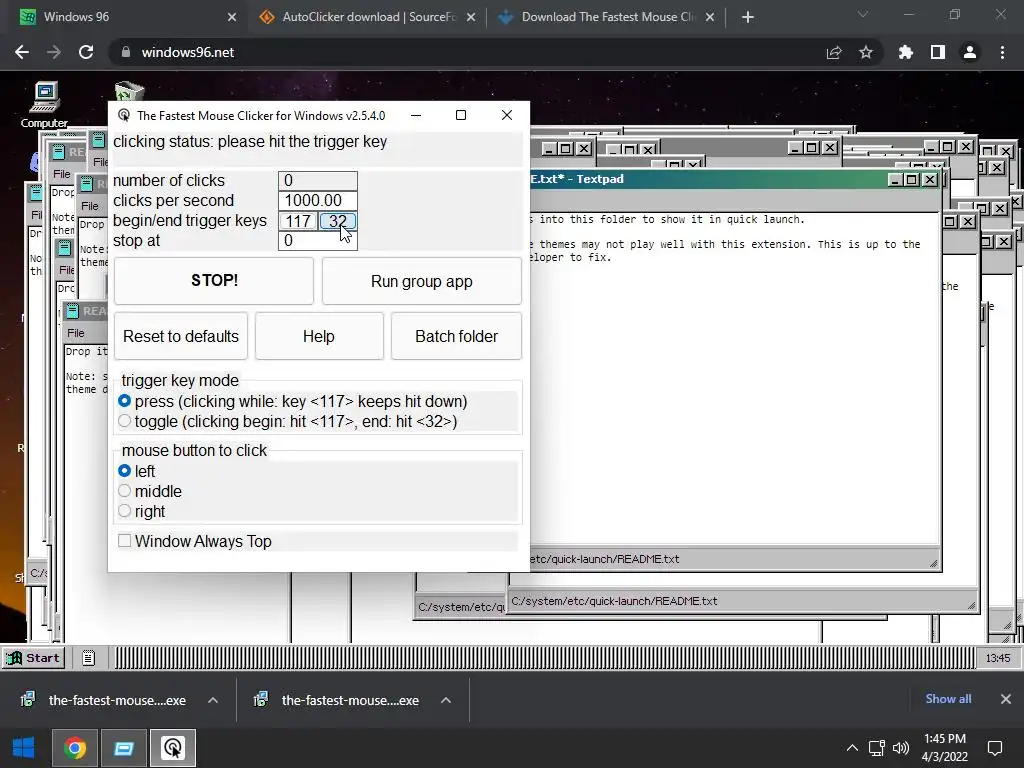Screen dimensions: 1024x768
Task: Open Windows notification center icon
Action: 995,748
